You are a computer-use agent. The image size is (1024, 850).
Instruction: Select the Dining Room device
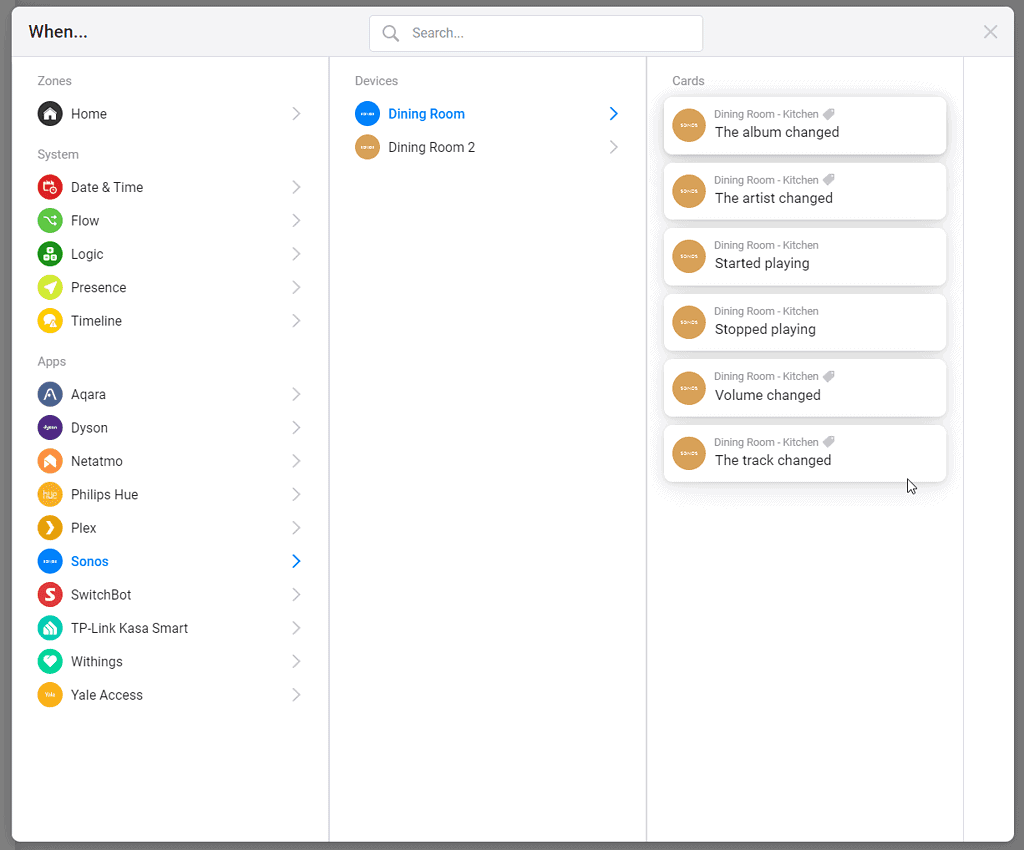coord(426,114)
